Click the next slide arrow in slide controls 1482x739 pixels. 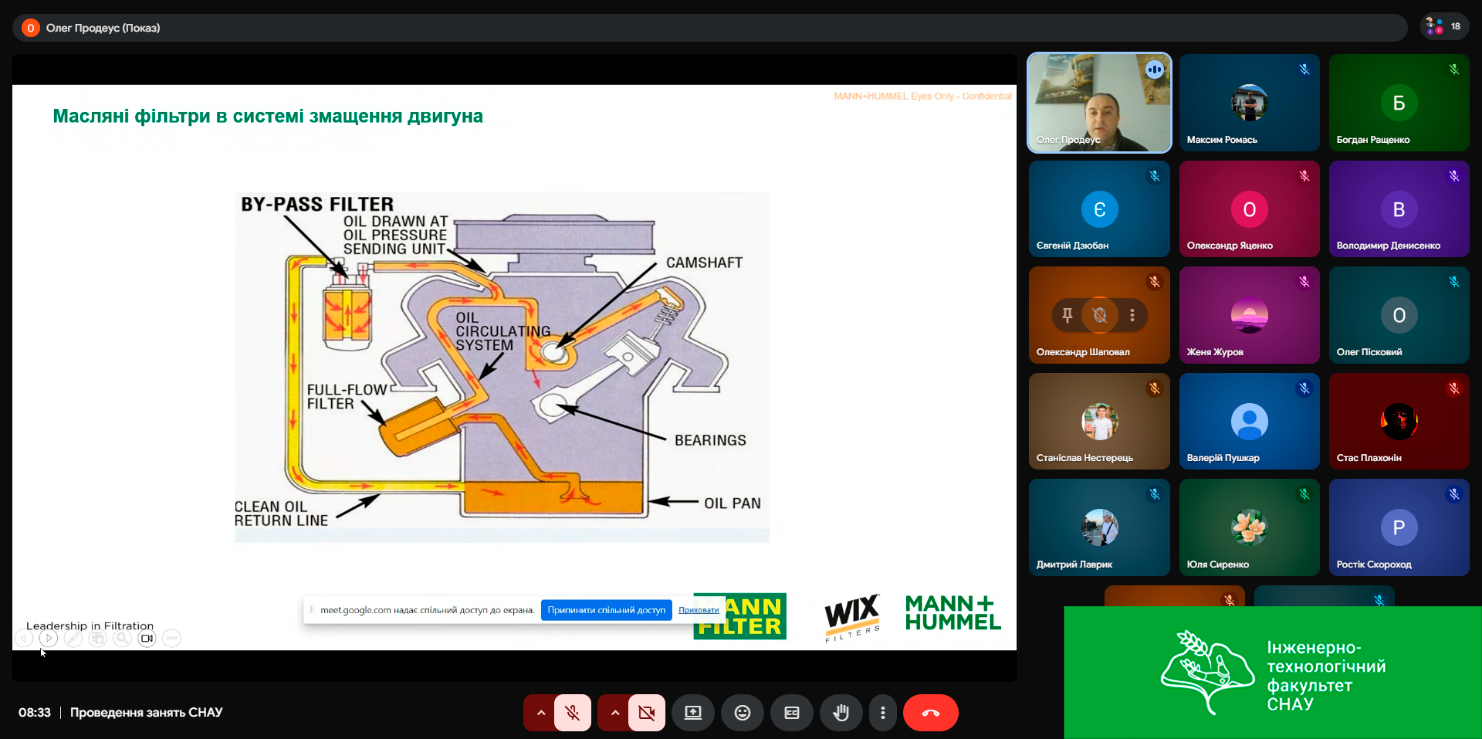pyautogui.click(x=48, y=638)
